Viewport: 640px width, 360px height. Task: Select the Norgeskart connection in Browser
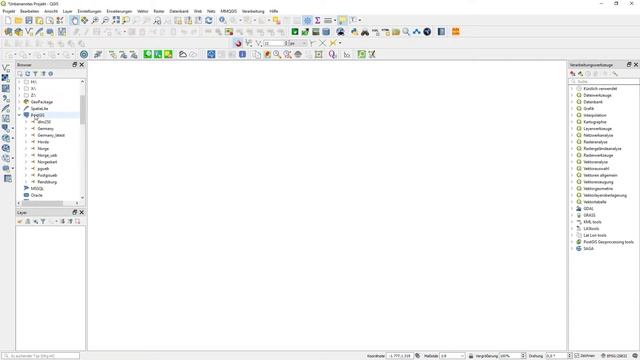click(47, 162)
